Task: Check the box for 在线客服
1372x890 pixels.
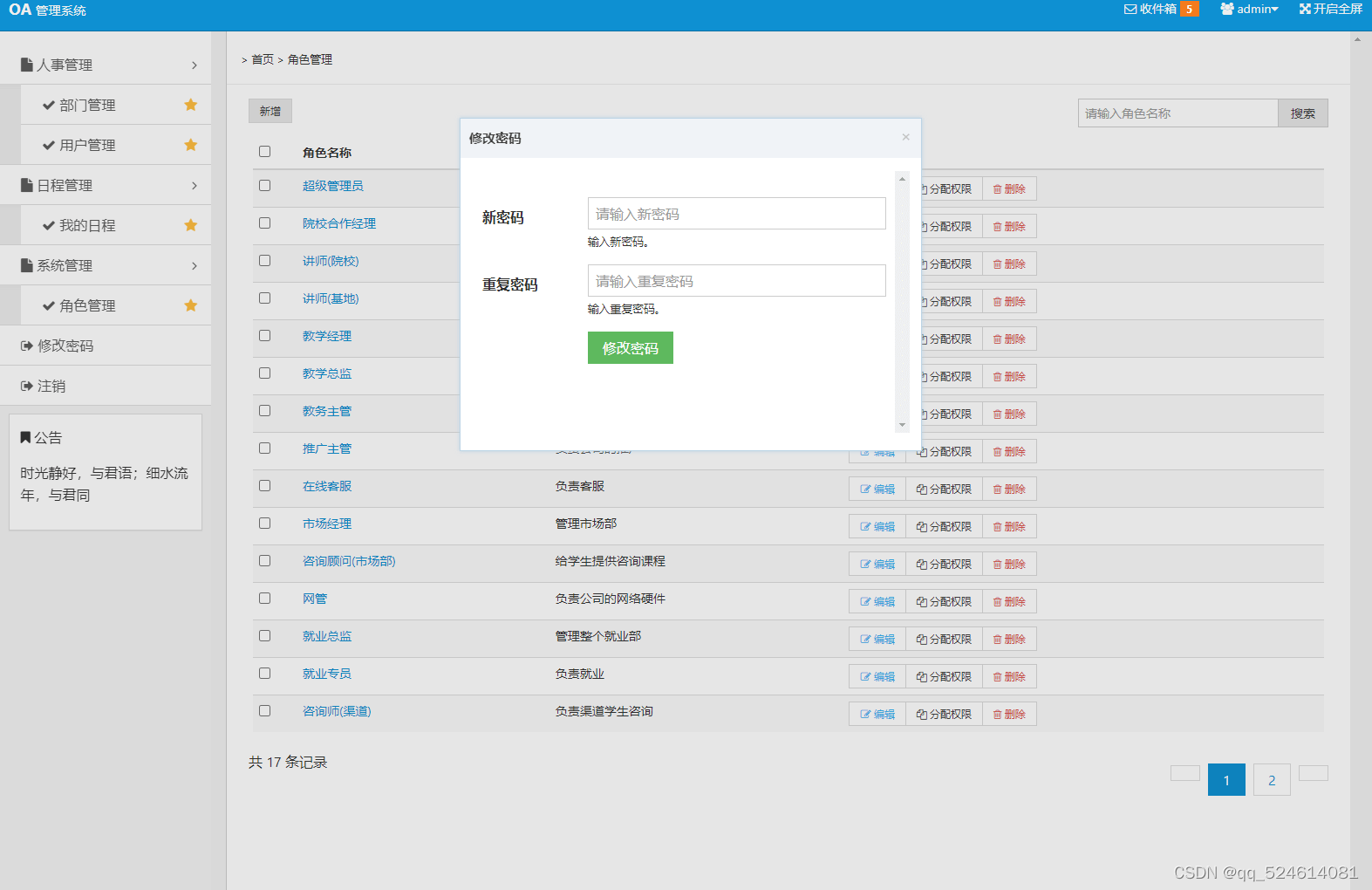Action: 264,486
